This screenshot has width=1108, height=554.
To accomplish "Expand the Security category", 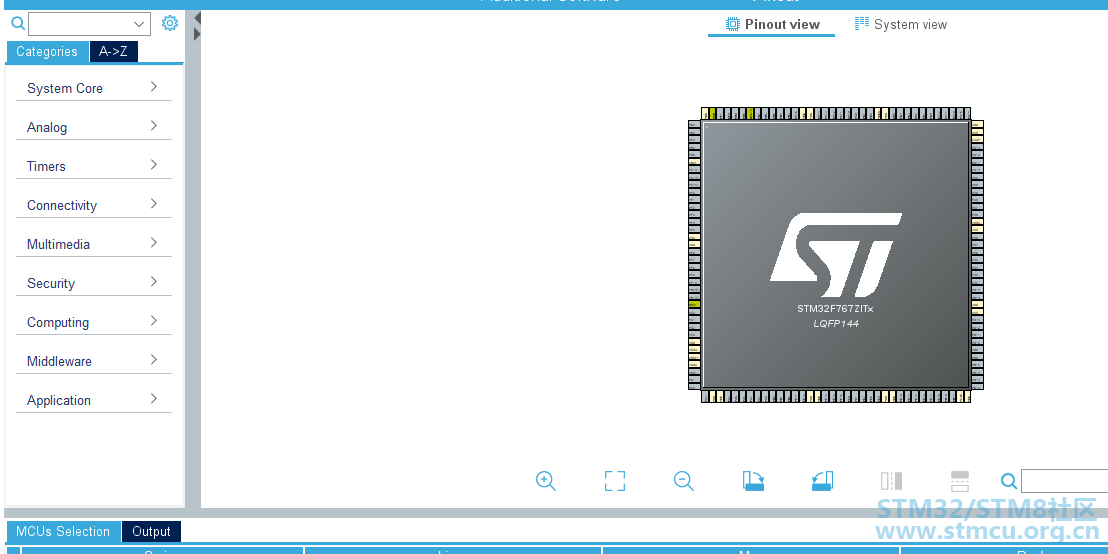I will pos(93,283).
